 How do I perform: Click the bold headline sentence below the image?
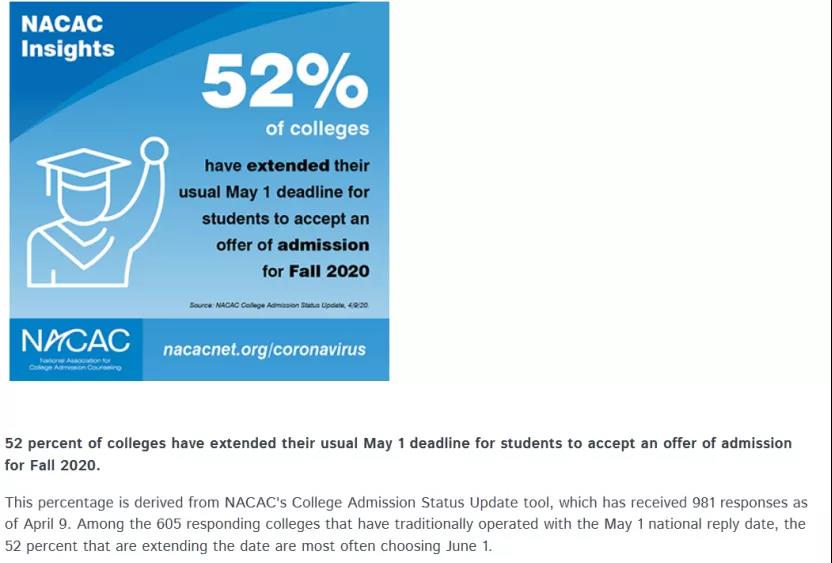[398, 454]
